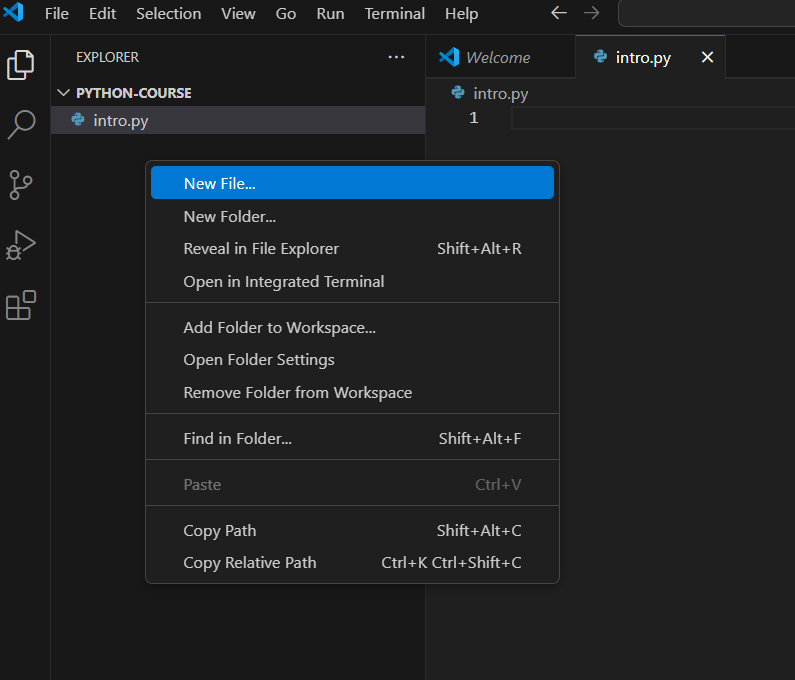
Task: Go back using the left arrow
Action: tap(559, 14)
